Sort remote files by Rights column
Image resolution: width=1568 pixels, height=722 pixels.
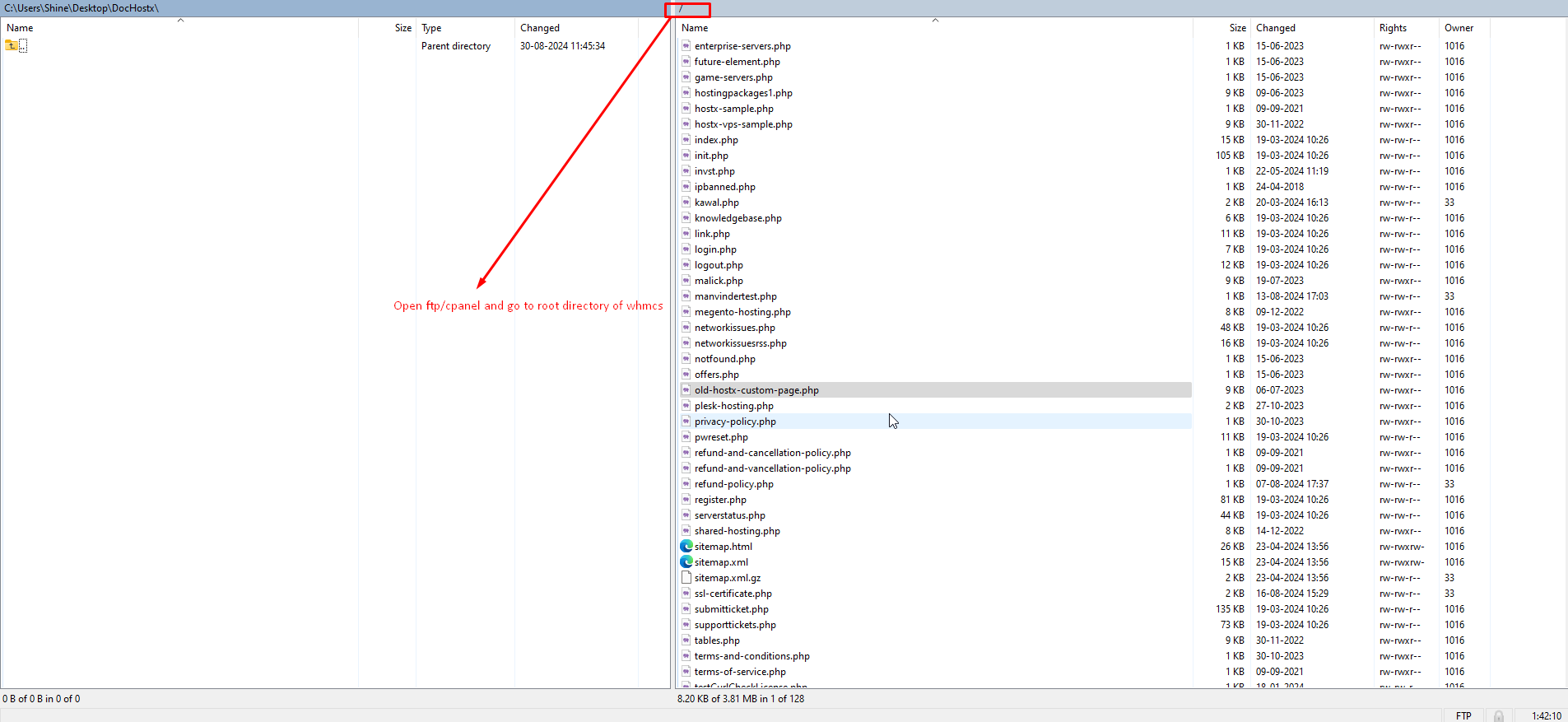pos(1393,28)
